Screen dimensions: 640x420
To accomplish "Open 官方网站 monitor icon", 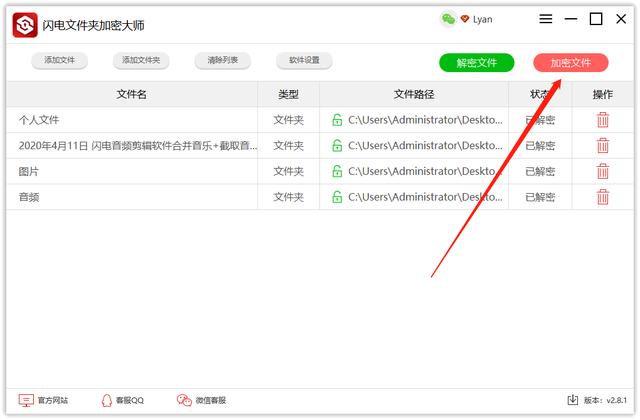I will tap(26, 400).
